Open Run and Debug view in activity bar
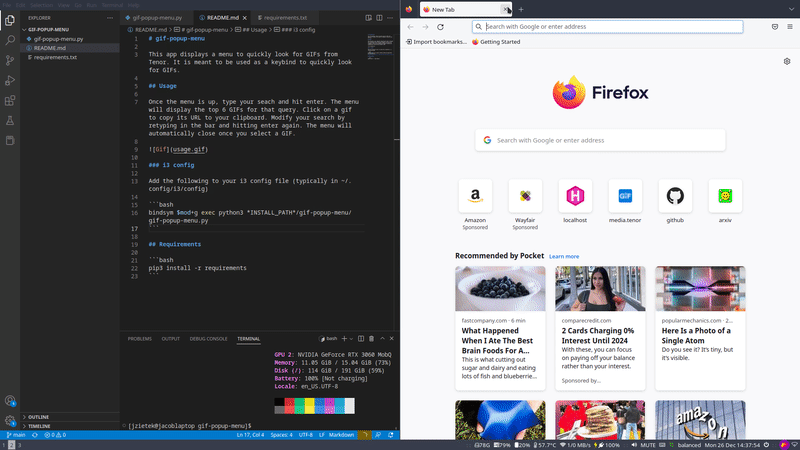This screenshot has height=450, width=800. [x=10, y=80]
